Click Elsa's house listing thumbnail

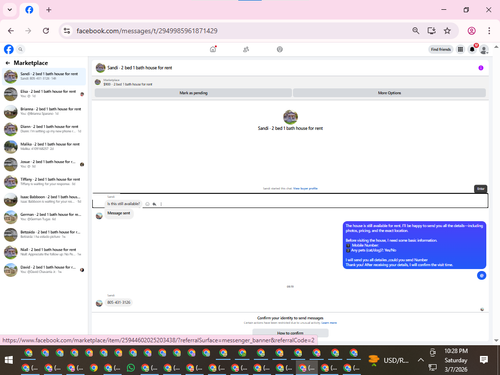coord(11,94)
